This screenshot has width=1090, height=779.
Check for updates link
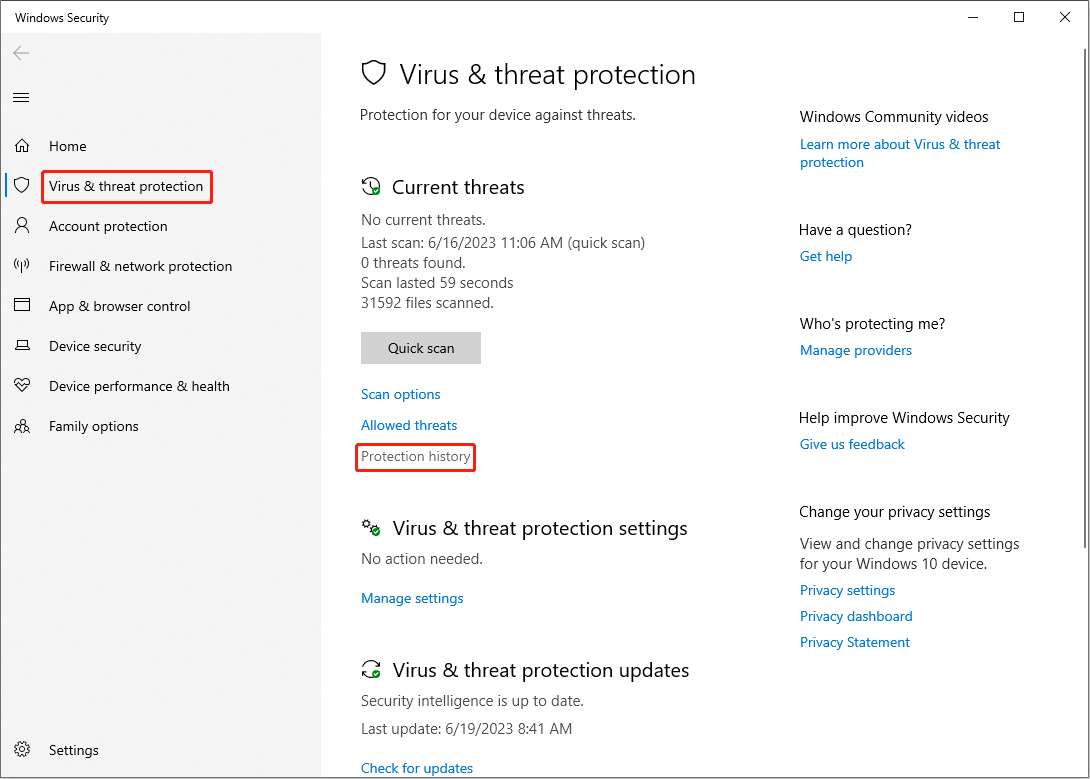coord(416,768)
